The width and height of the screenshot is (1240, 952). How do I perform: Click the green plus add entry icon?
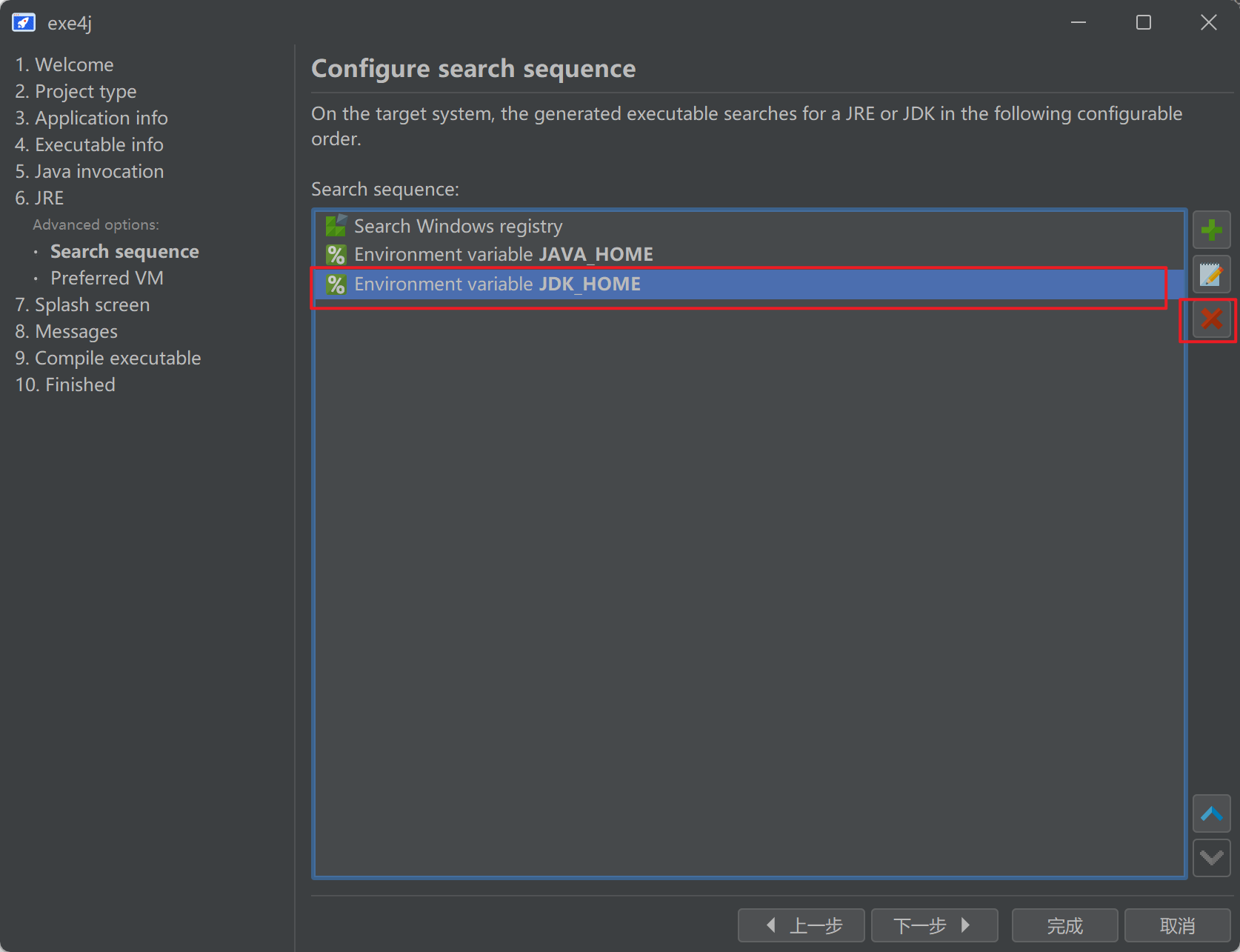coord(1211,230)
